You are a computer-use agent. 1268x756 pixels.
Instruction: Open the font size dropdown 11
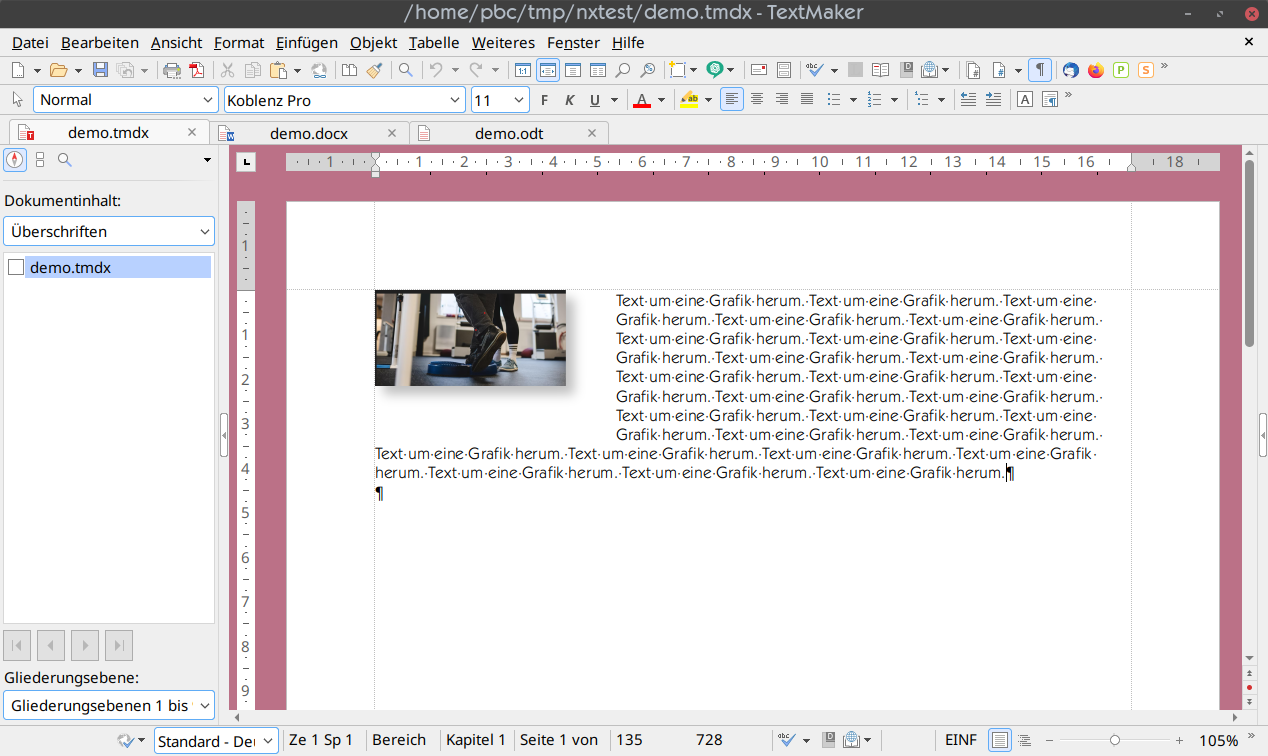[x=500, y=100]
